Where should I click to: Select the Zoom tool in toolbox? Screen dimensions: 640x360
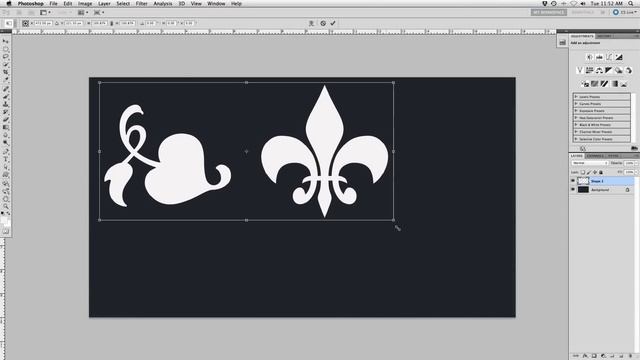(6, 207)
